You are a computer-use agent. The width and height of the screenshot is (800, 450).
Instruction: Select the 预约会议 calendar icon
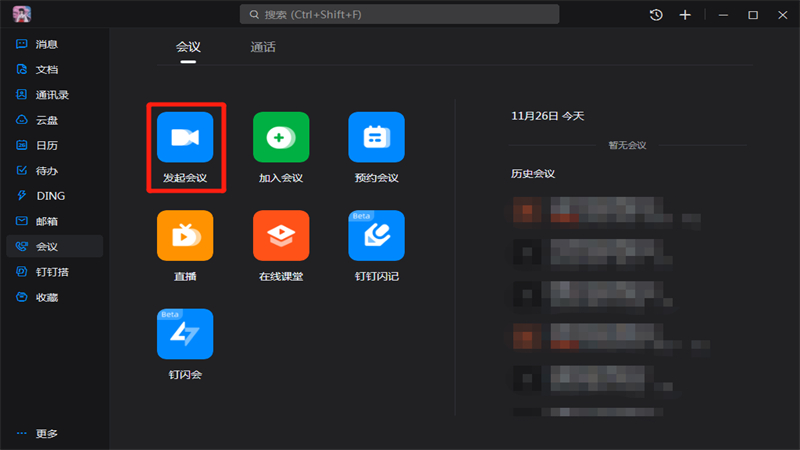pos(377,137)
